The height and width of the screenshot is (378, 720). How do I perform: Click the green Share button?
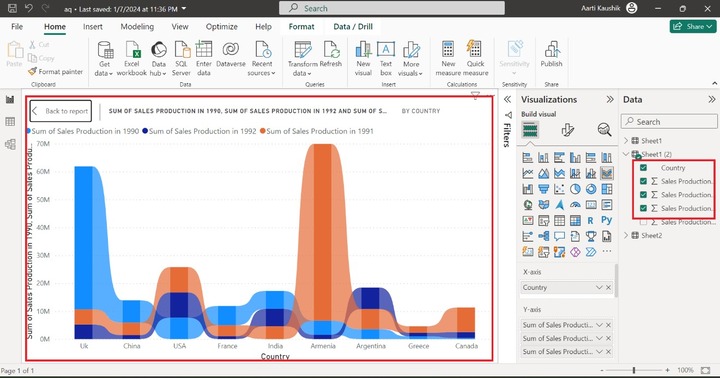692,27
